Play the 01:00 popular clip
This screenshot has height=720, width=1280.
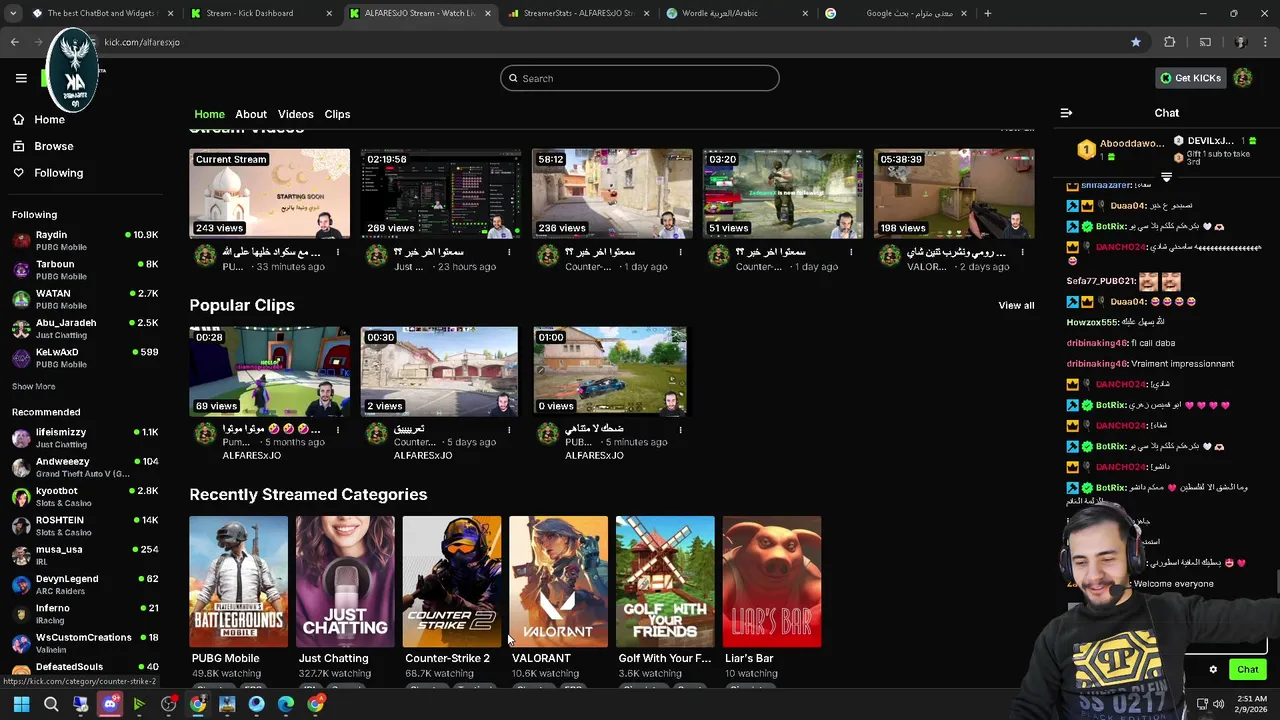610,371
